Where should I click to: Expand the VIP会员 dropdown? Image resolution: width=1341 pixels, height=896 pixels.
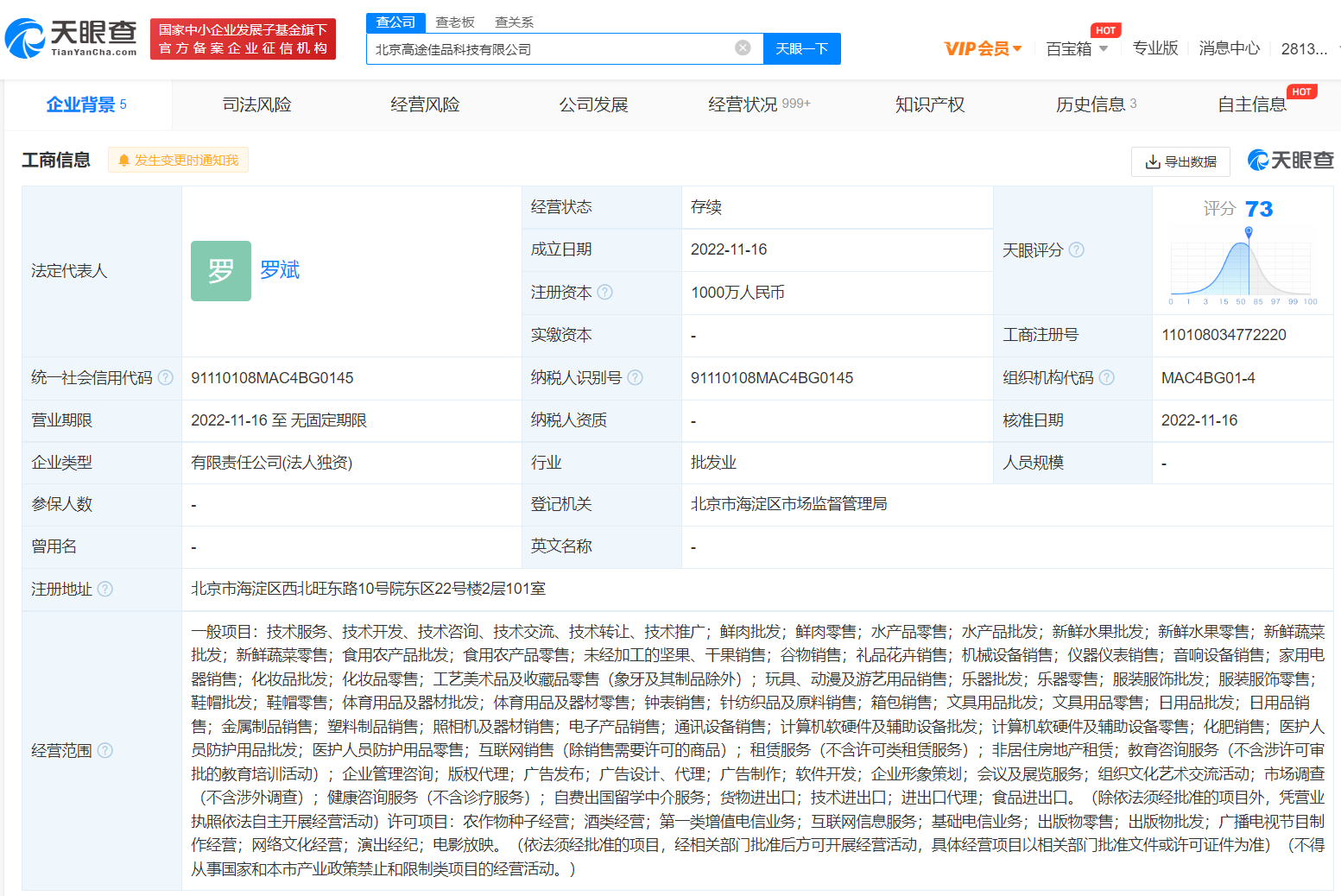(983, 48)
